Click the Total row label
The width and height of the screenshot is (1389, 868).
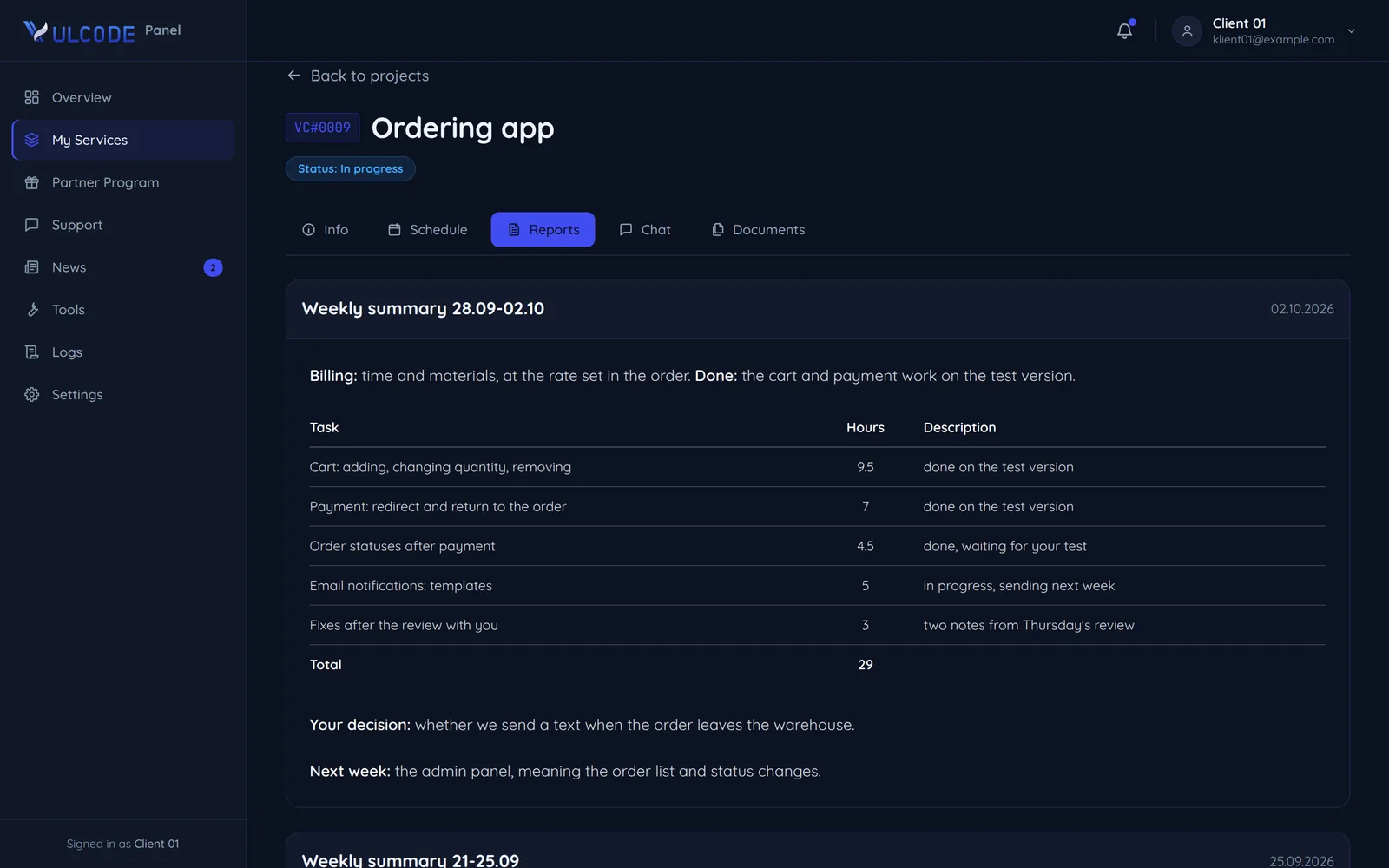(x=326, y=665)
